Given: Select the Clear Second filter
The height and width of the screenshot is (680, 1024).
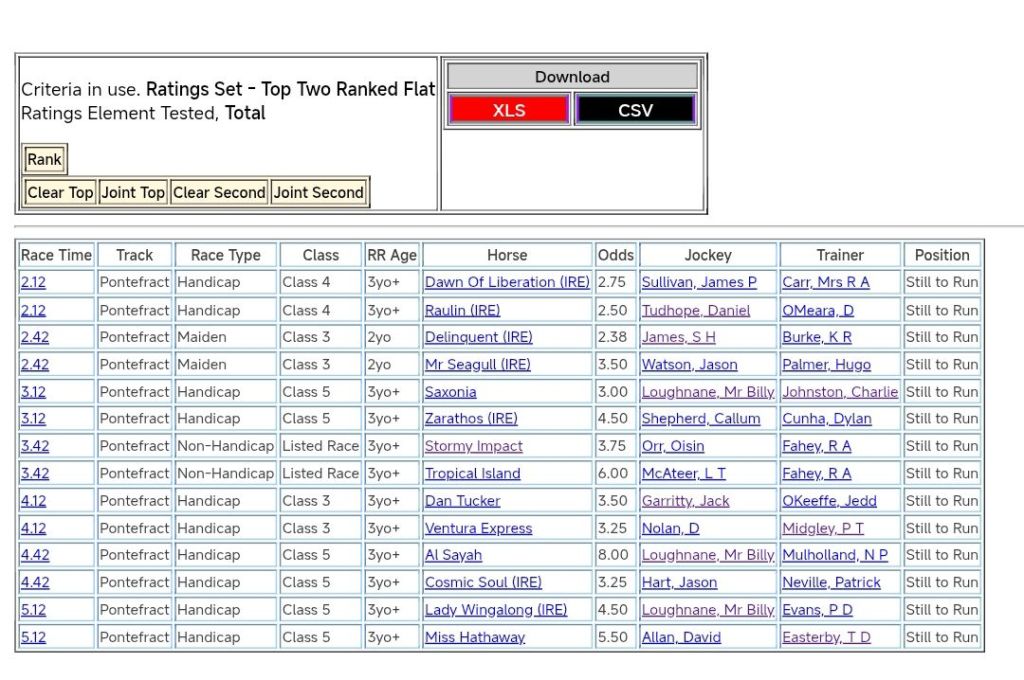Looking at the screenshot, I should [219, 192].
